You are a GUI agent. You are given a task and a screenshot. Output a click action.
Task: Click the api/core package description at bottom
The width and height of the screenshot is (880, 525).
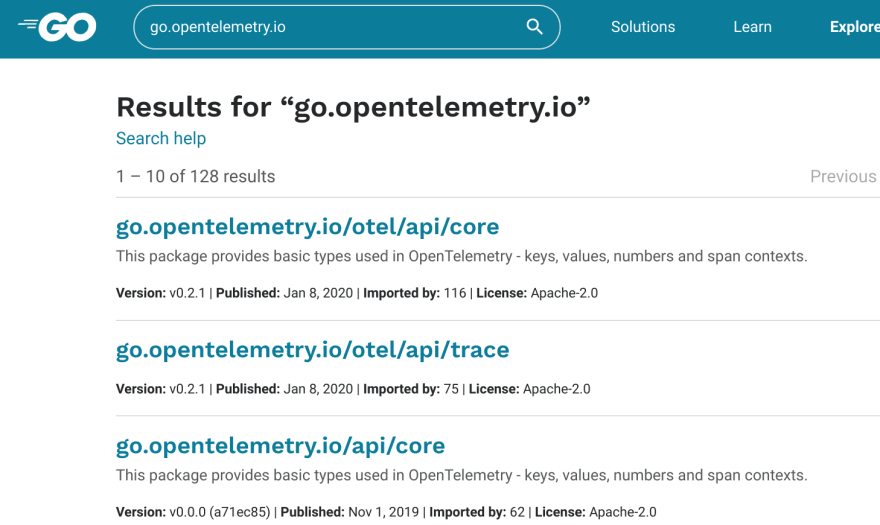pos(461,475)
